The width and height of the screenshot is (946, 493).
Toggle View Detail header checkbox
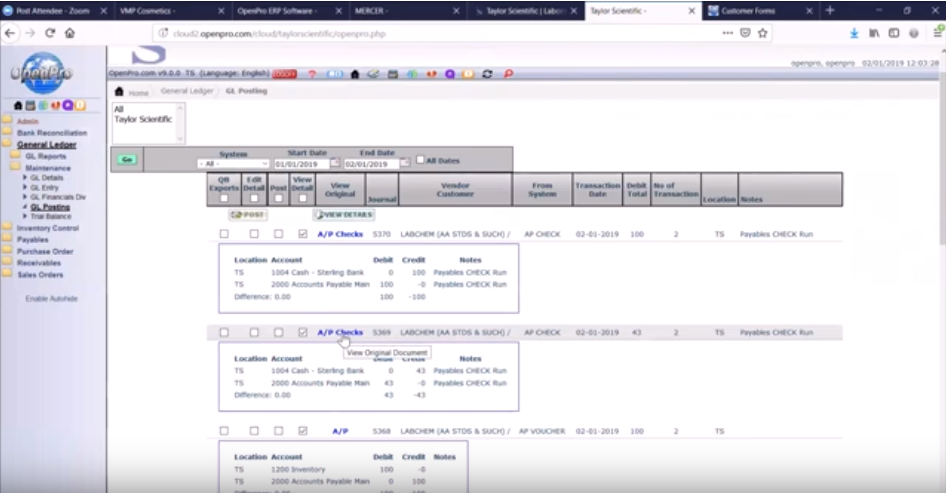[x=302, y=198]
